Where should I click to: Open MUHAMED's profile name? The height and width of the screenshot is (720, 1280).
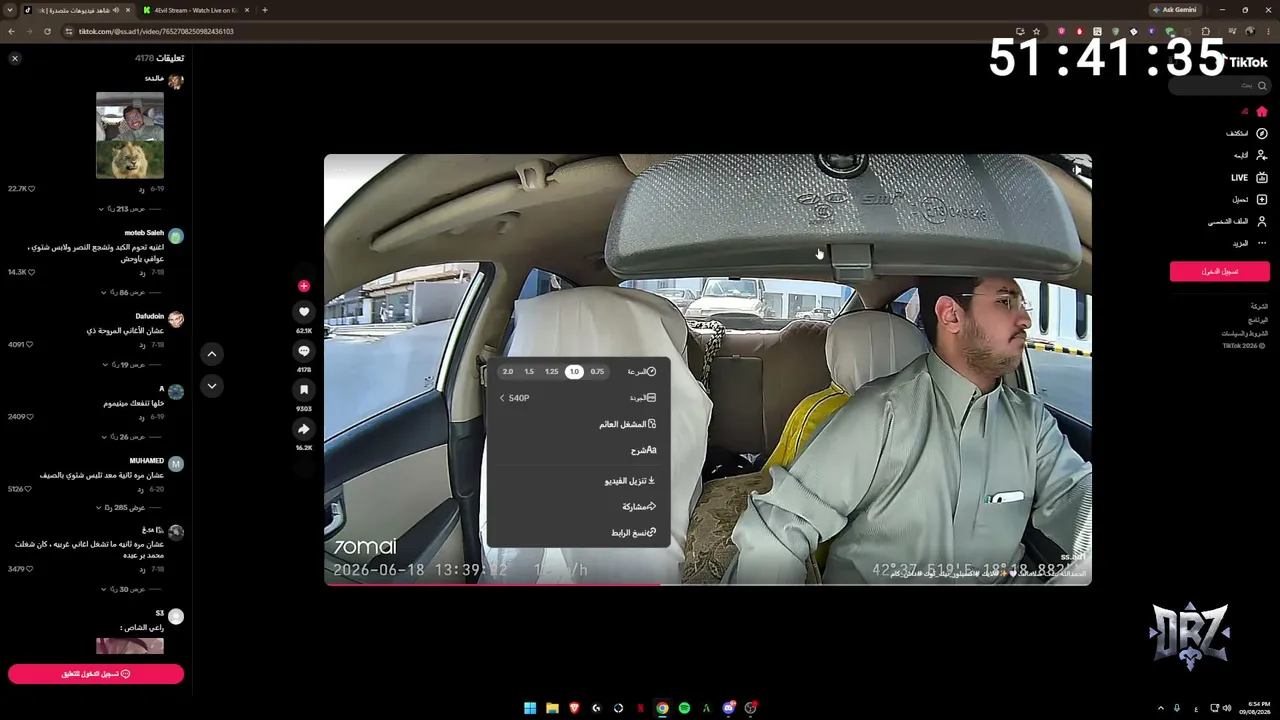point(147,461)
